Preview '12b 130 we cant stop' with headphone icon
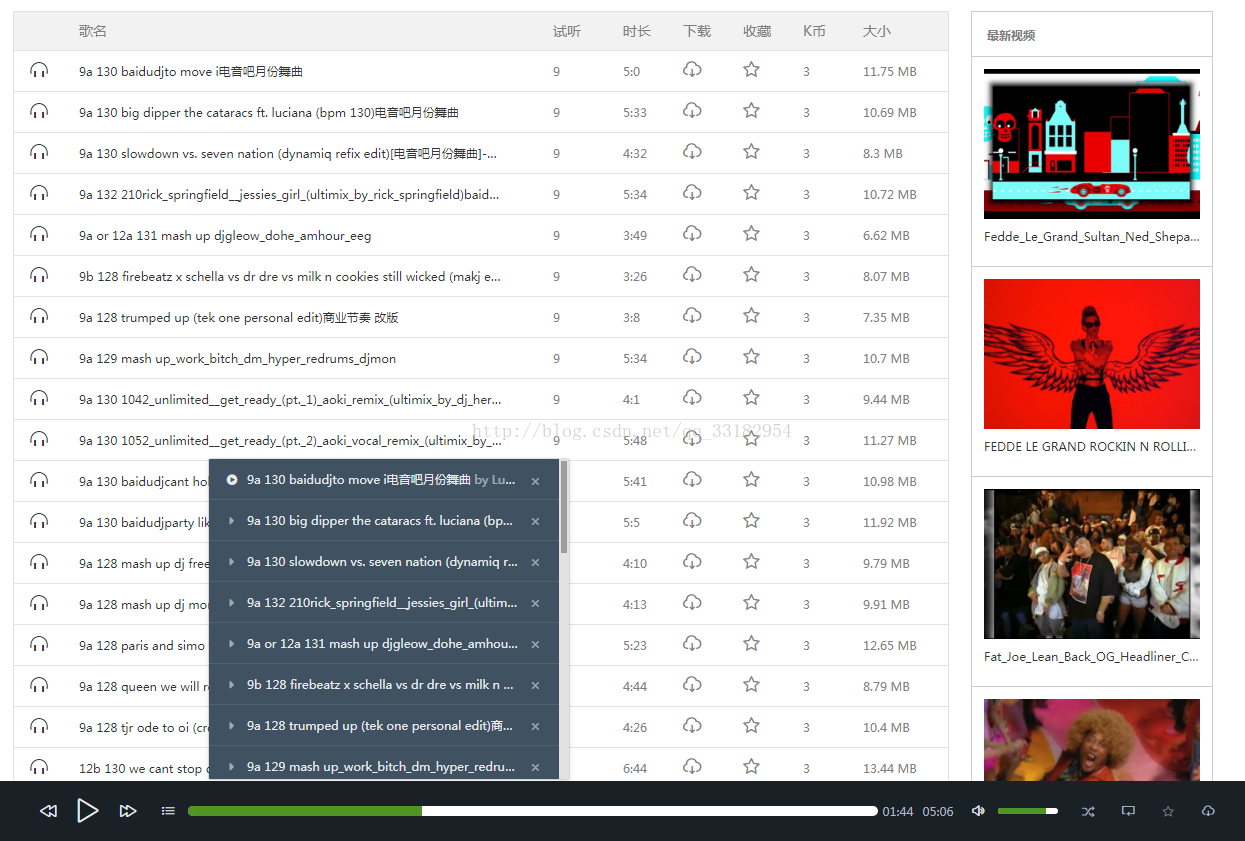The height and width of the screenshot is (841, 1245). (39, 767)
